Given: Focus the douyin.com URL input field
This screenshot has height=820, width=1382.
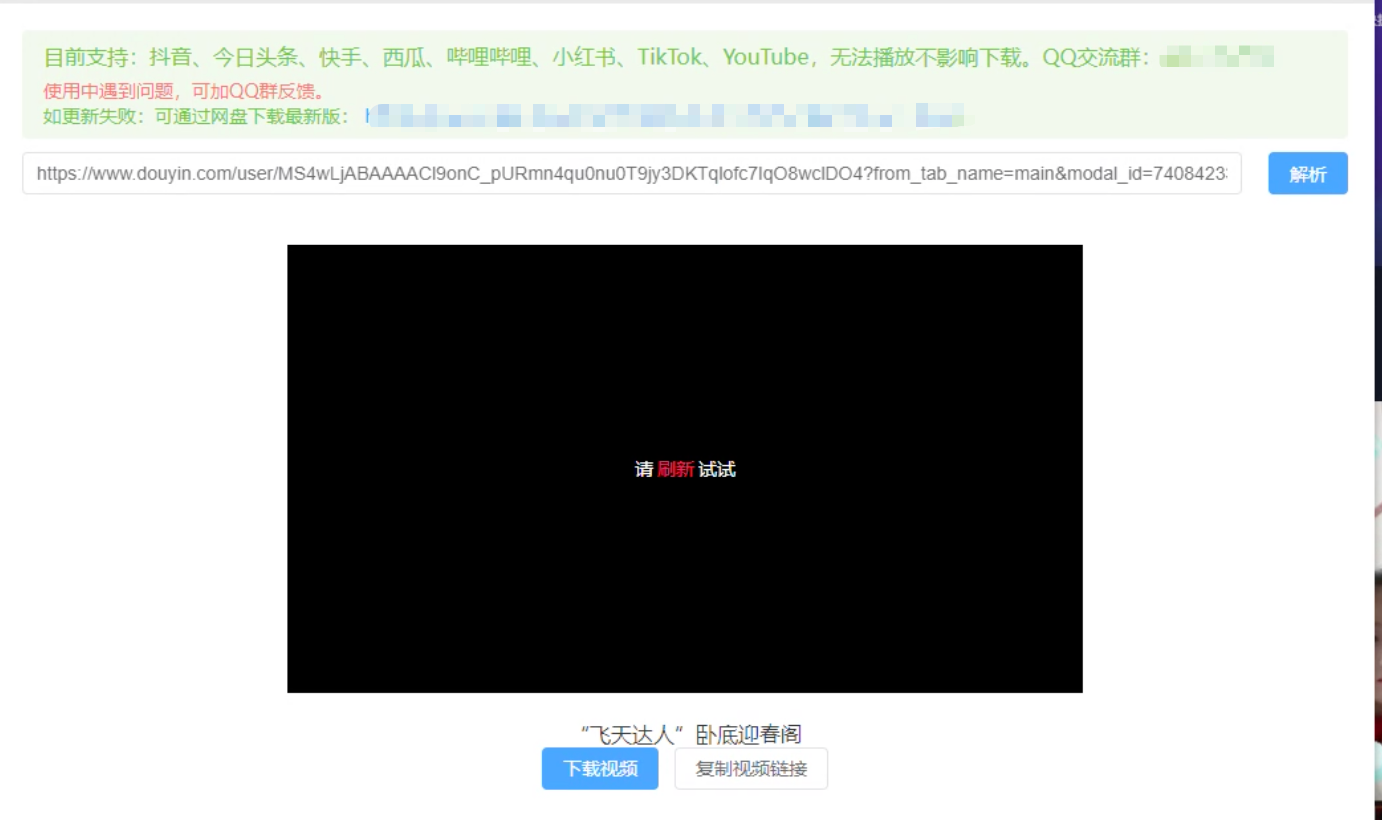Looking at the screenshot, I should point(631,174).
